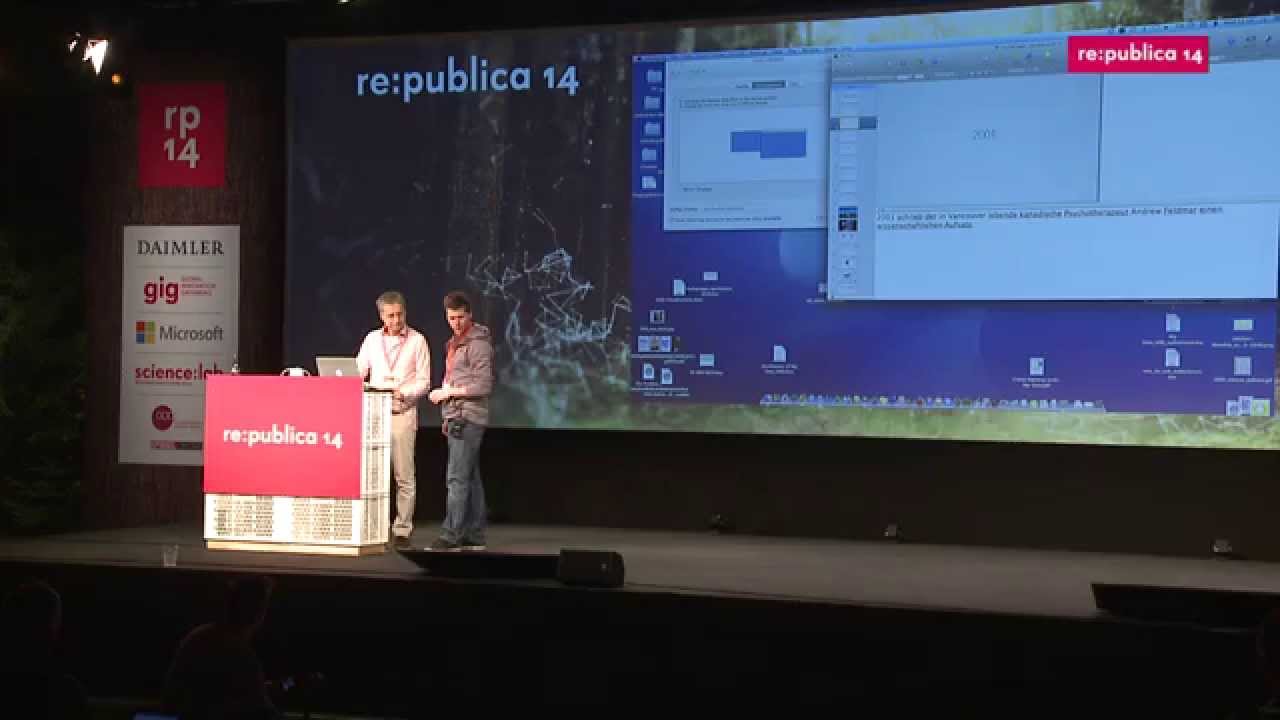
Task: Select the photo slide thumbnail in Keynote's navigator
Action: point(848,219)
